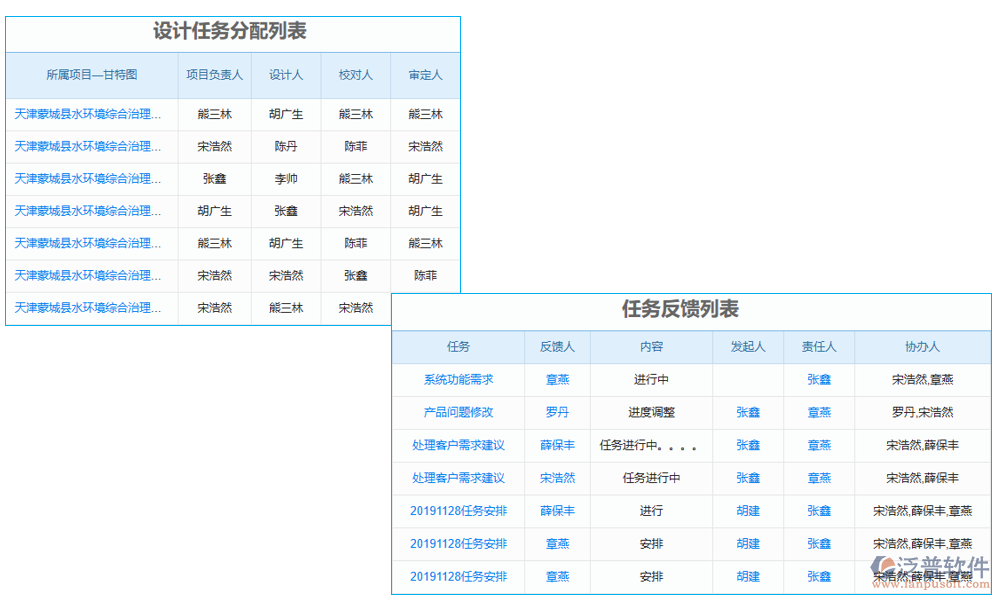Click the 协办人 column header
Screen dimensions: 1000x600
923,346
